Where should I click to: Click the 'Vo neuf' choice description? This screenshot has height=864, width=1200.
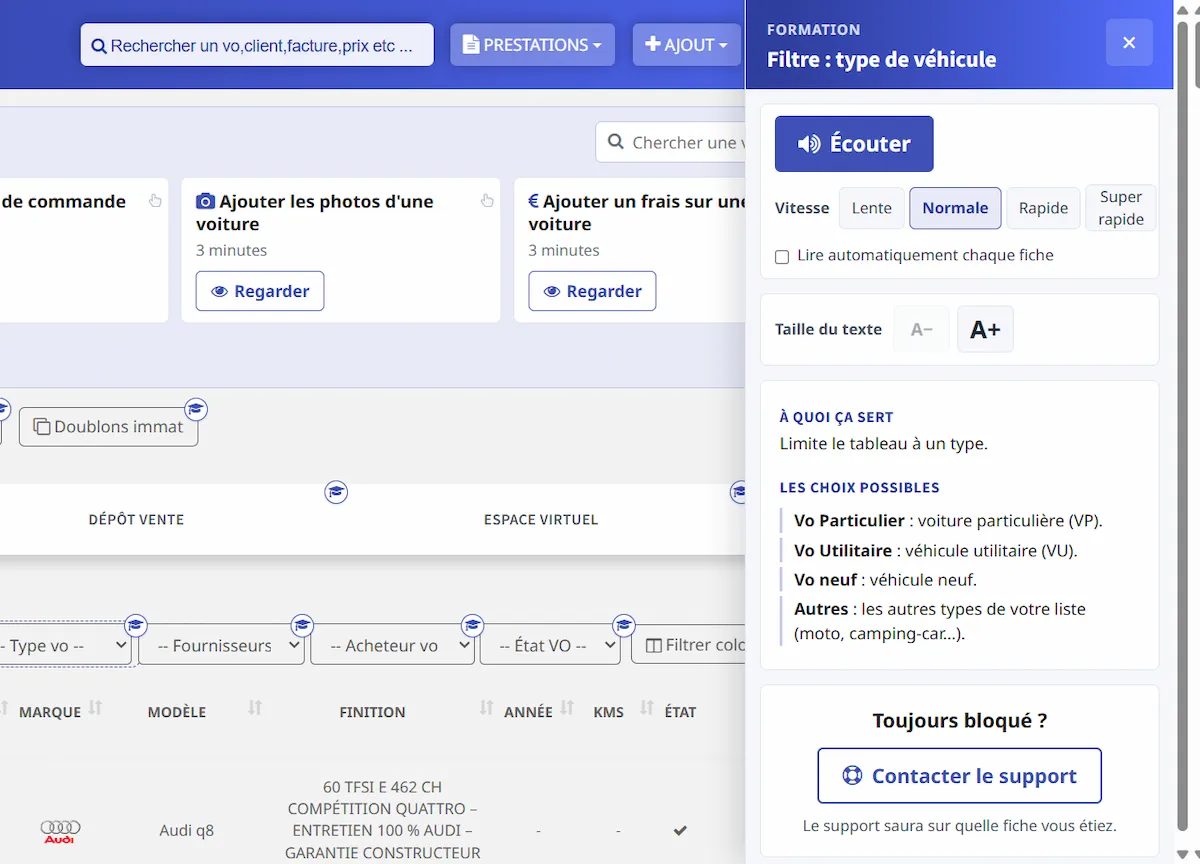pyautogui.click(x=885, y=579)
